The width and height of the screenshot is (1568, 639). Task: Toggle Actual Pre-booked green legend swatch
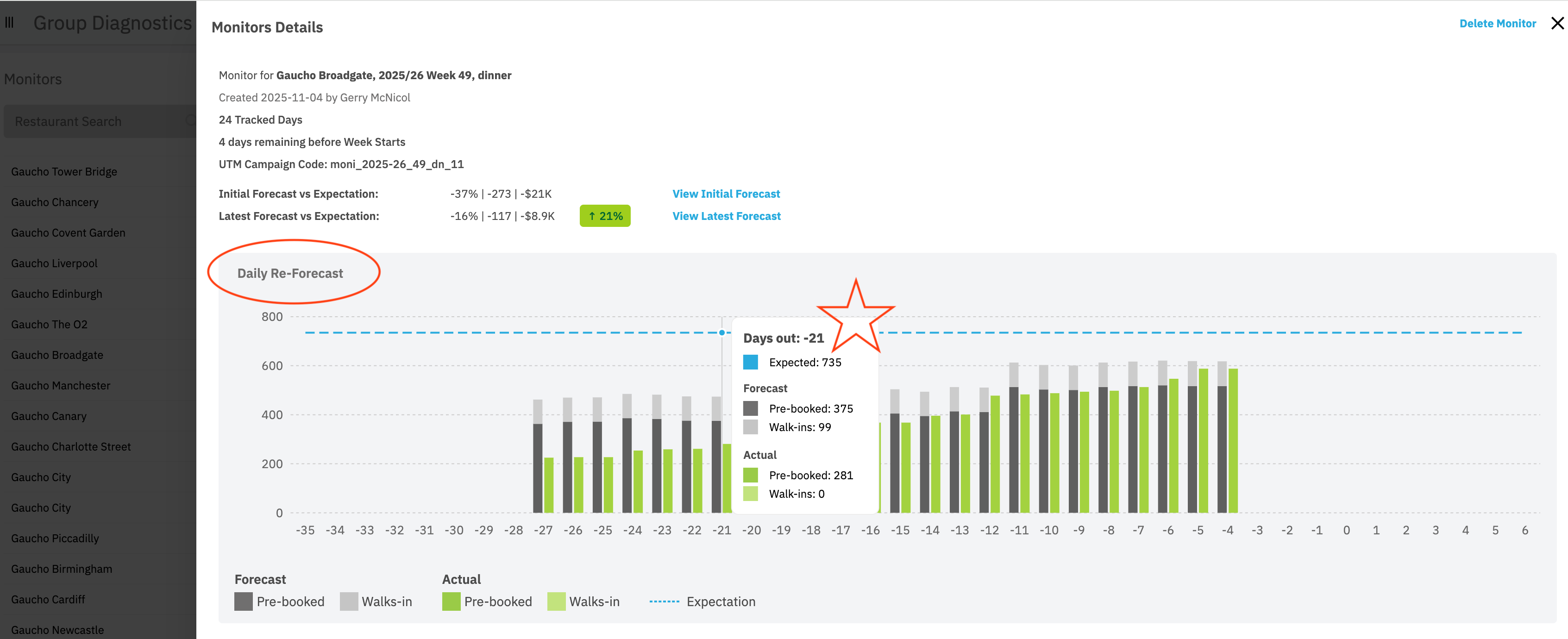click(x=451, y=601)
